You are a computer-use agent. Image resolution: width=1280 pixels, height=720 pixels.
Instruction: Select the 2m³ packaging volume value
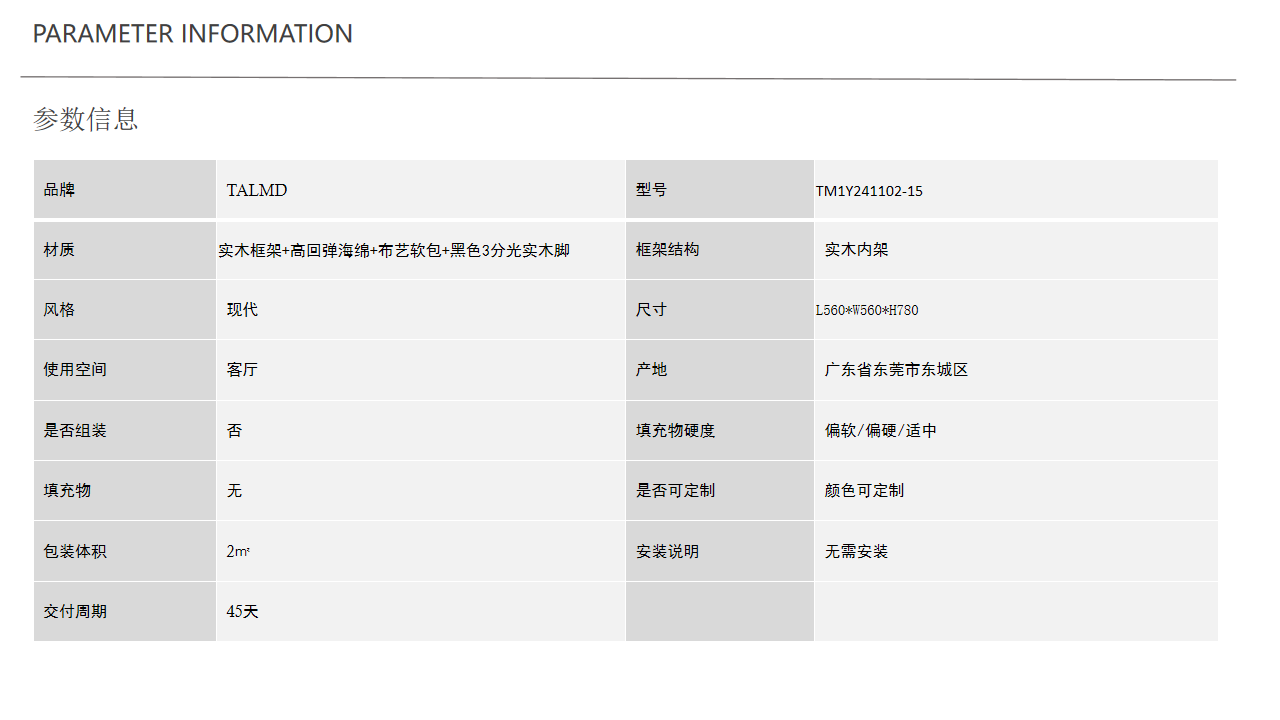point(238,551)
